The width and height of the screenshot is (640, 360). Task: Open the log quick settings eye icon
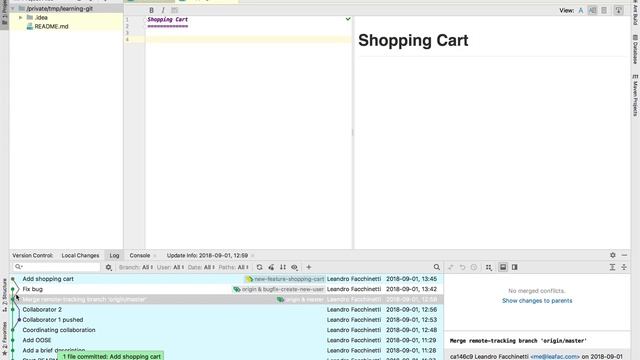[x=294, y=267]
